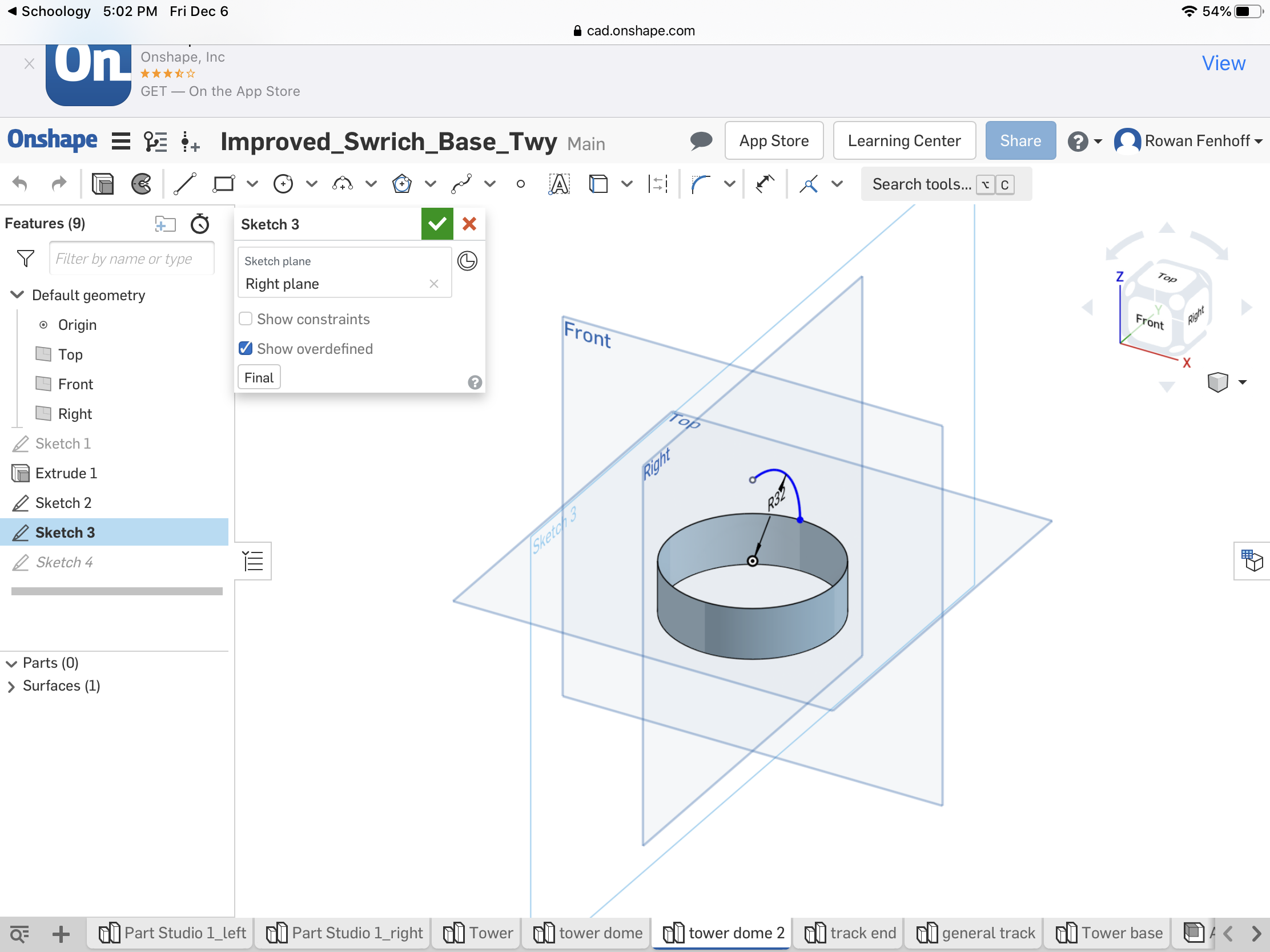Select the Line tool in toolbar
This screenshot has height=952, width=1270.
[184, 184]
